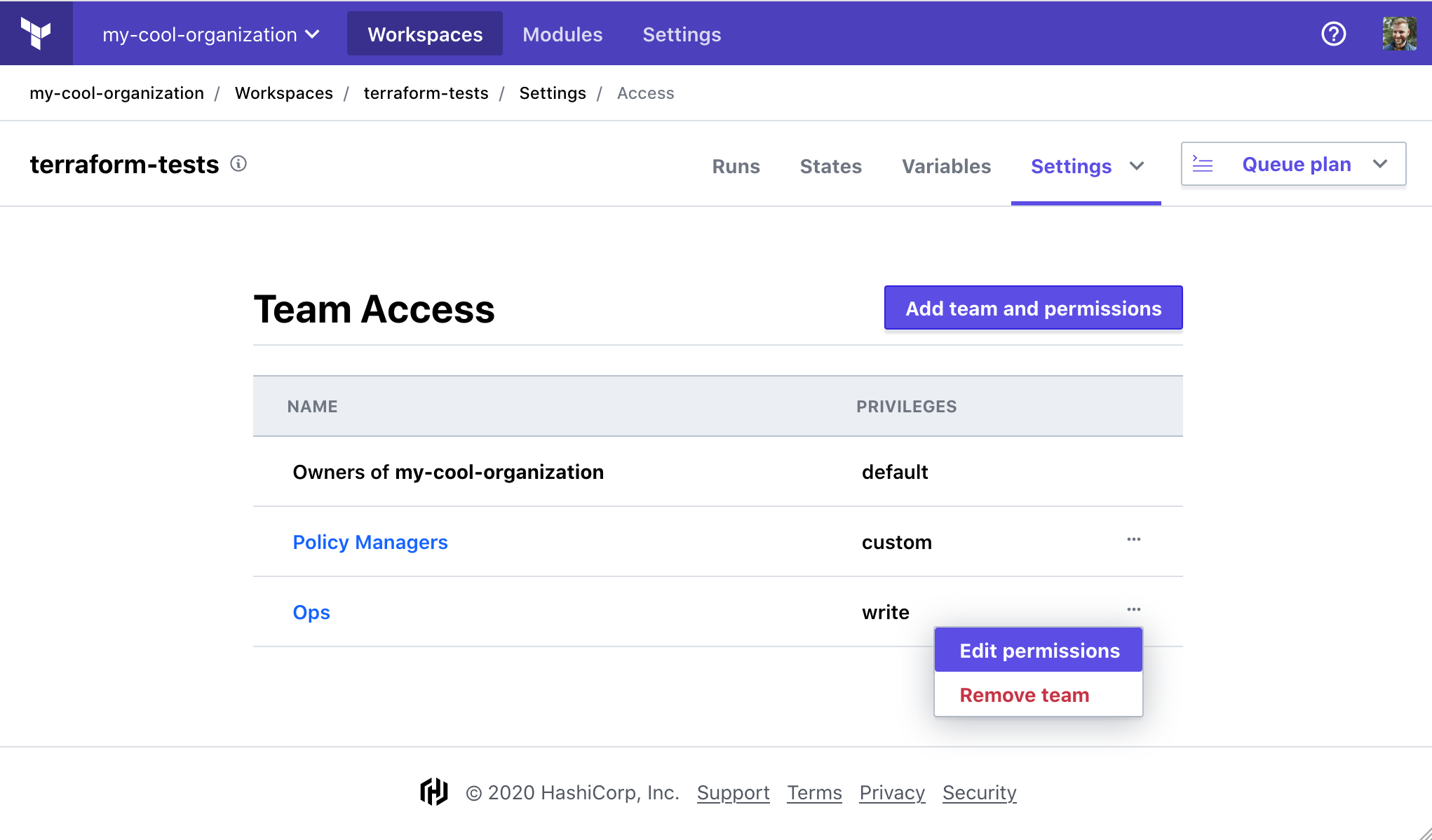Click the info icon beside terraform-tests
The image size is (1432, 840).
[238, 163]
